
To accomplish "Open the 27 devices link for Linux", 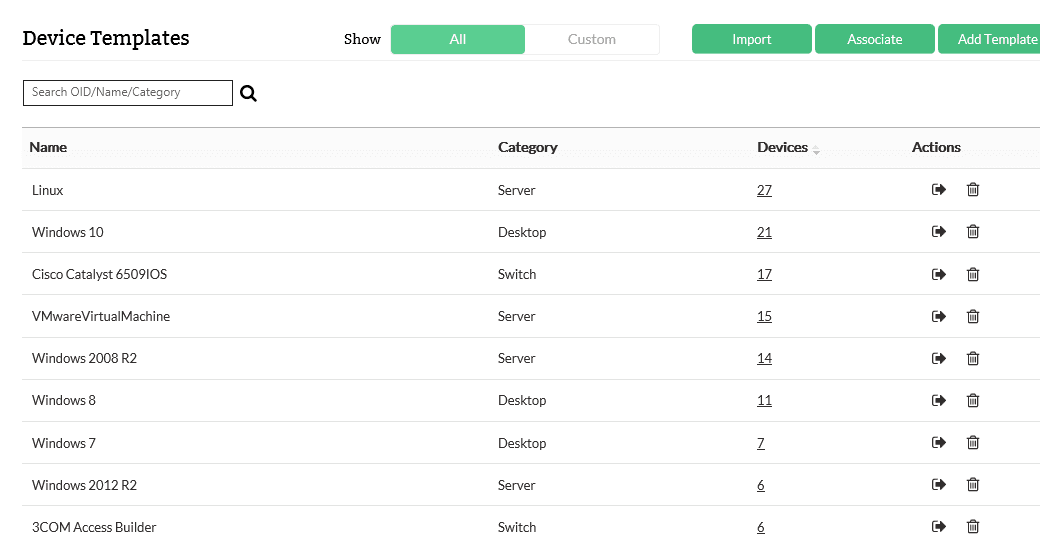I will [x=764, y=190].
